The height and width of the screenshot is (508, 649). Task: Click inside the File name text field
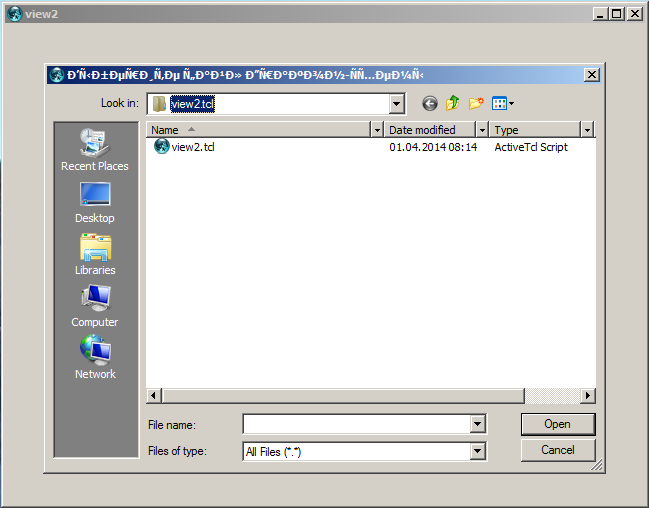click(356, 424)
